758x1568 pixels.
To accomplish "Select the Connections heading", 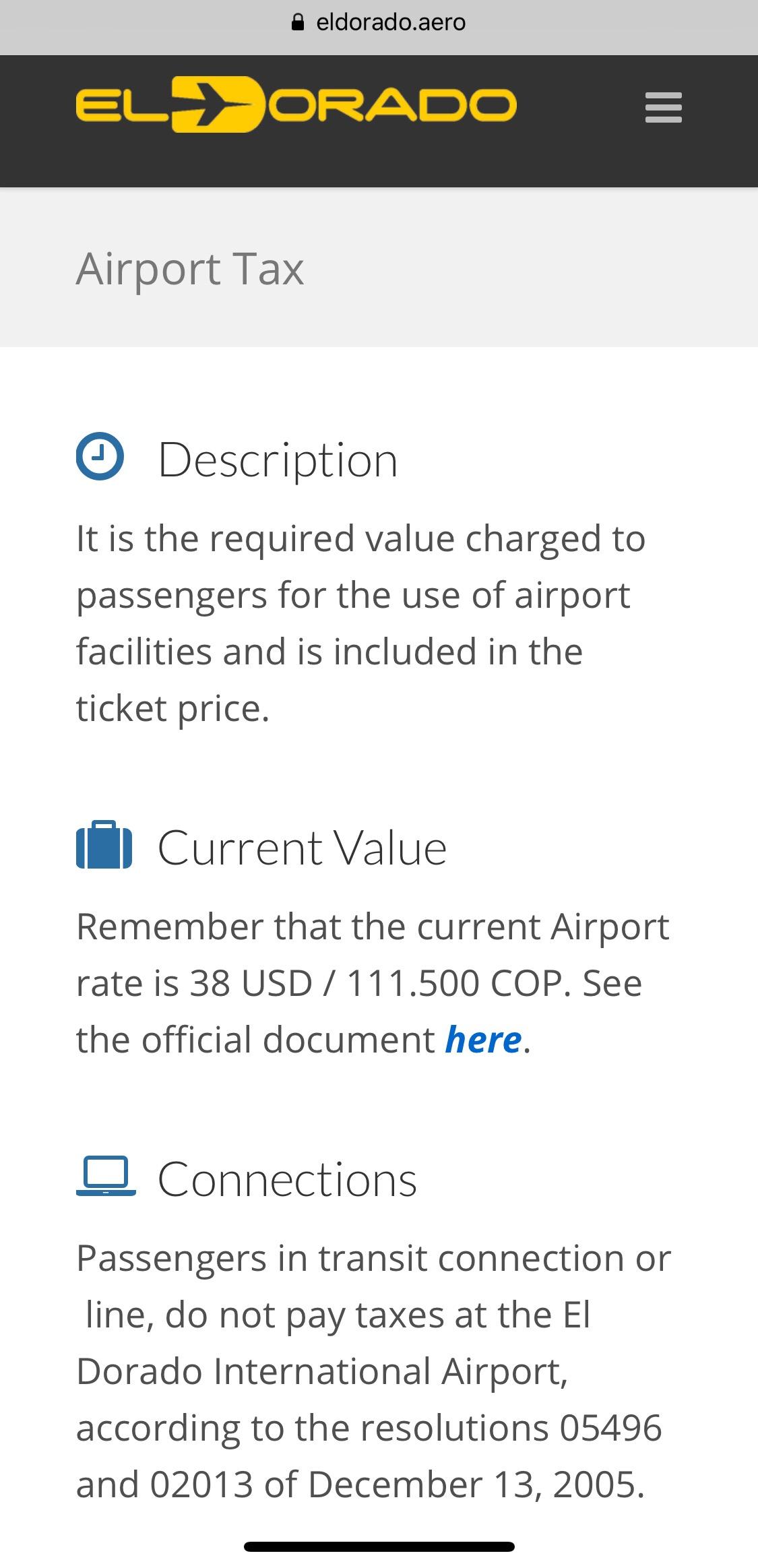I will (x=288, y=1179).
